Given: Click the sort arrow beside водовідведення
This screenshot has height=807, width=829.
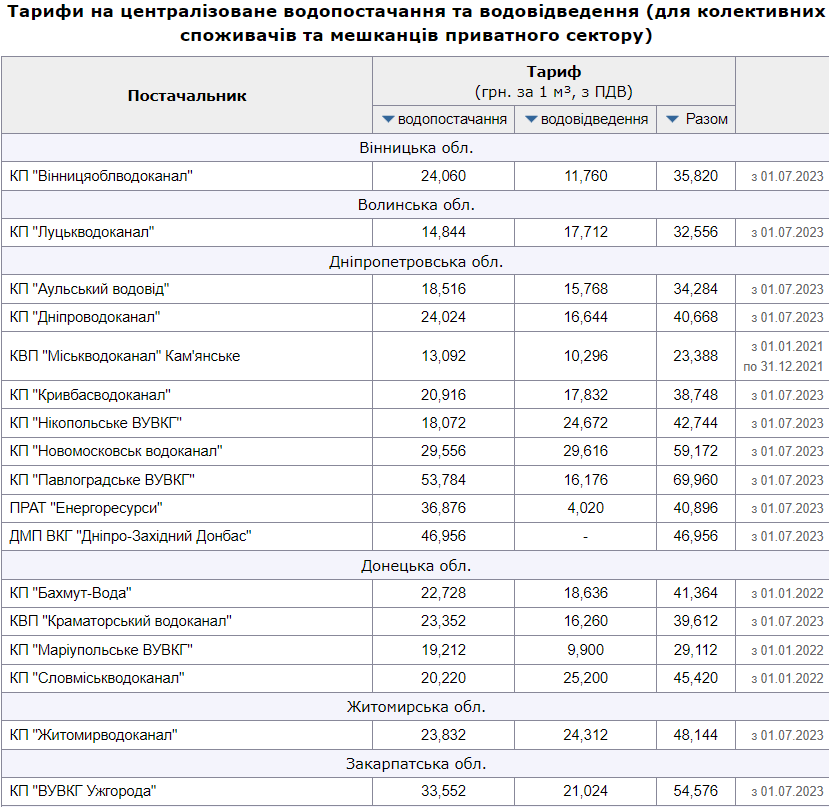Looking at the screenshot, I should [x=530, y=120].
